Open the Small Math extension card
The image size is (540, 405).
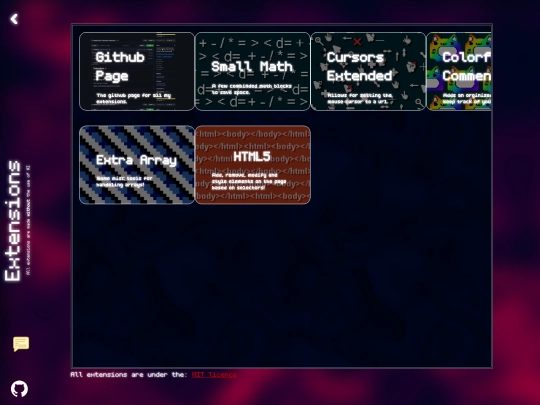(252, 71)
